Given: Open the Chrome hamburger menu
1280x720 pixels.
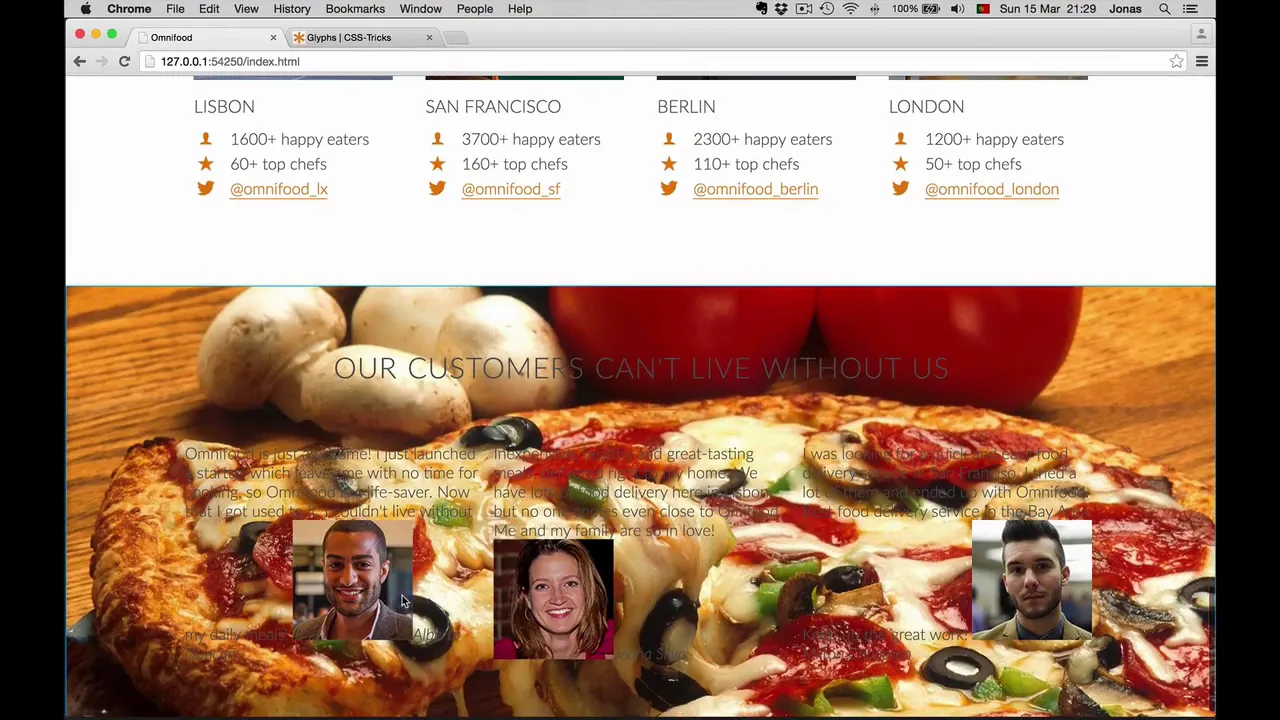Looking at the screenshot, I should point(1202,62).
